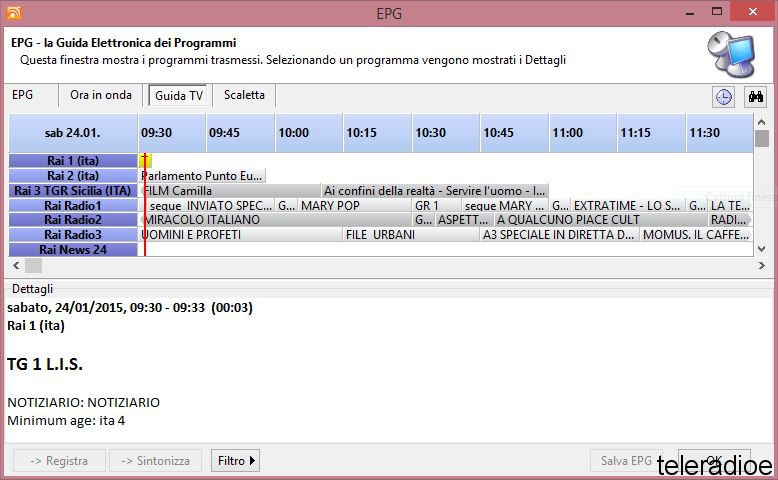Image resolution: width=778 pixels, height=480 pixels.
Task: Click the 09:30 time column header
Action: pos(172,133)
